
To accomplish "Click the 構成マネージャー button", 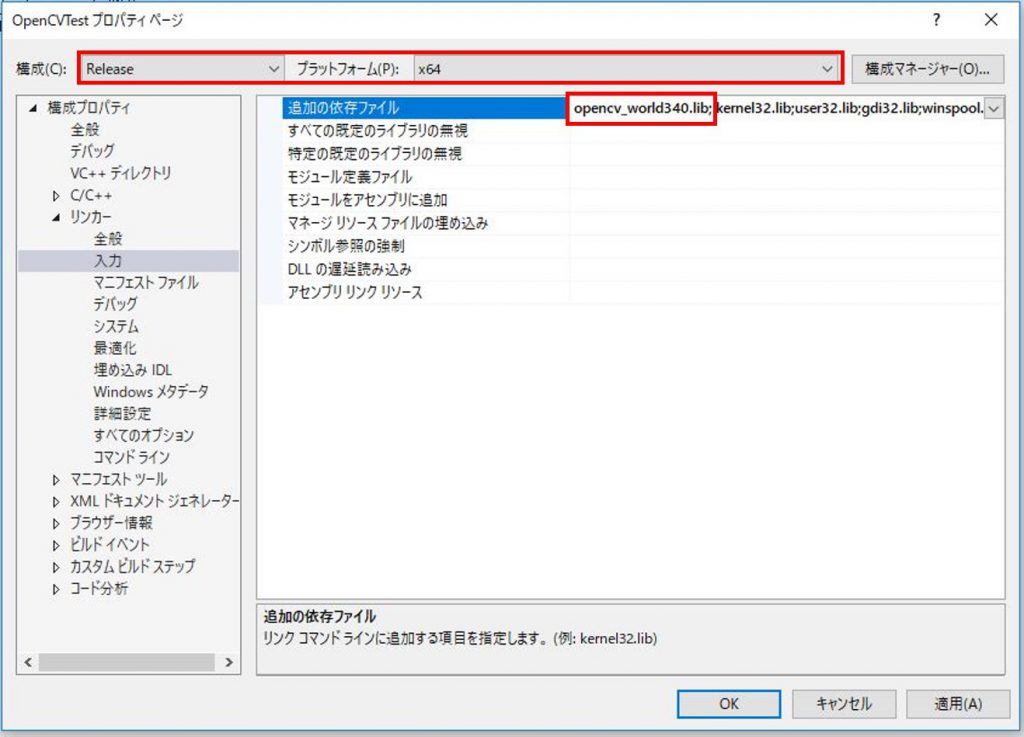I will click(926, 69).
